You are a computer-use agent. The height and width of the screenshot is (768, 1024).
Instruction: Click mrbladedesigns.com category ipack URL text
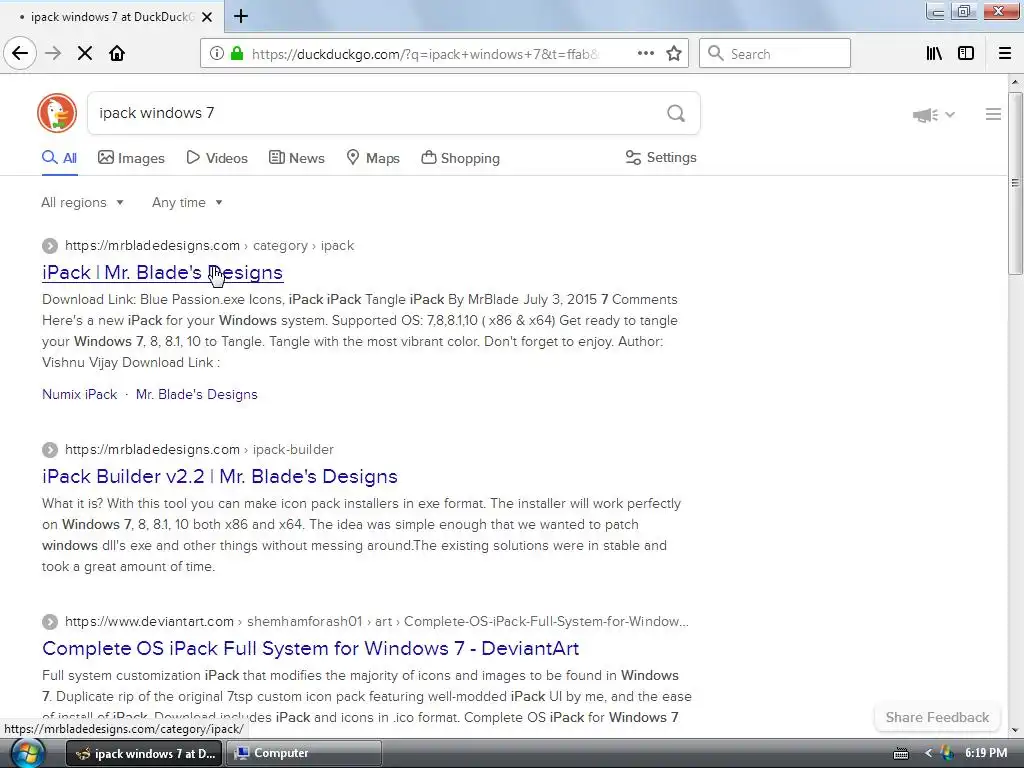210,246
